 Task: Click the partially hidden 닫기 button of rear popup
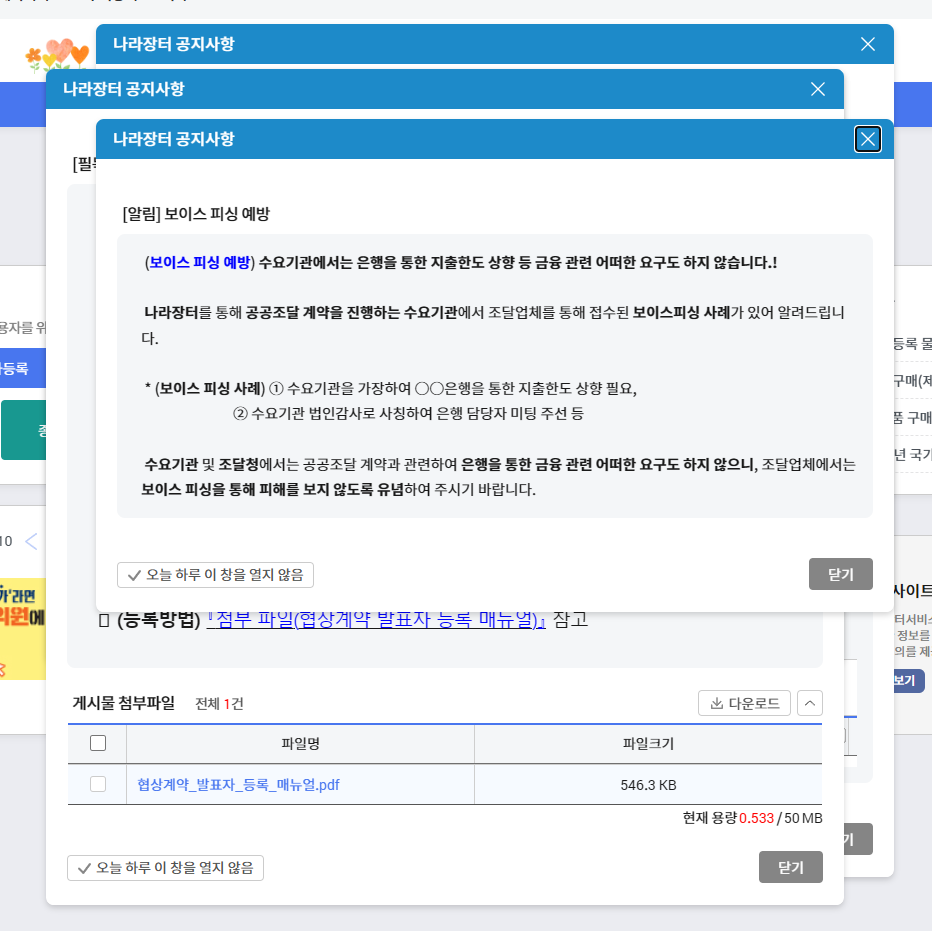click(x=858, y=839)
